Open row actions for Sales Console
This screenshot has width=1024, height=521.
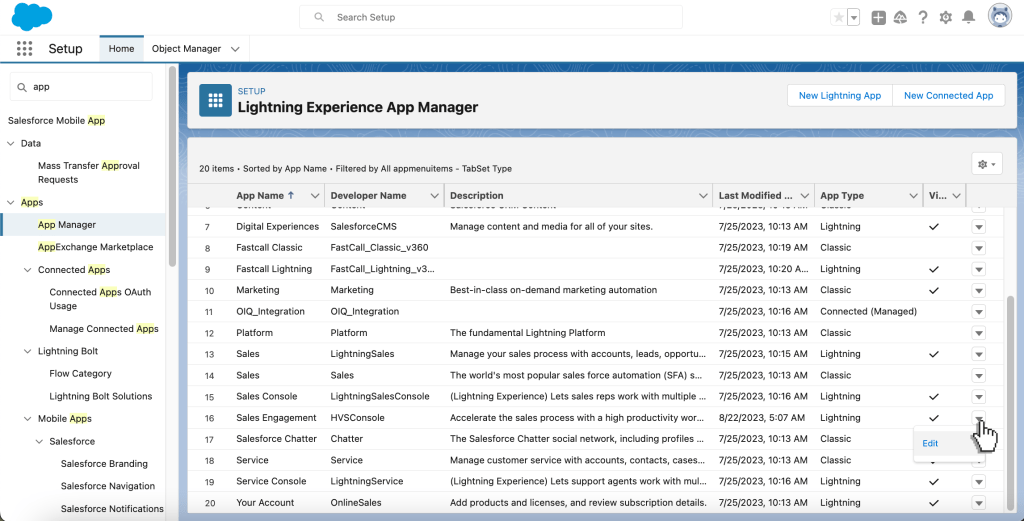point(978,397)
